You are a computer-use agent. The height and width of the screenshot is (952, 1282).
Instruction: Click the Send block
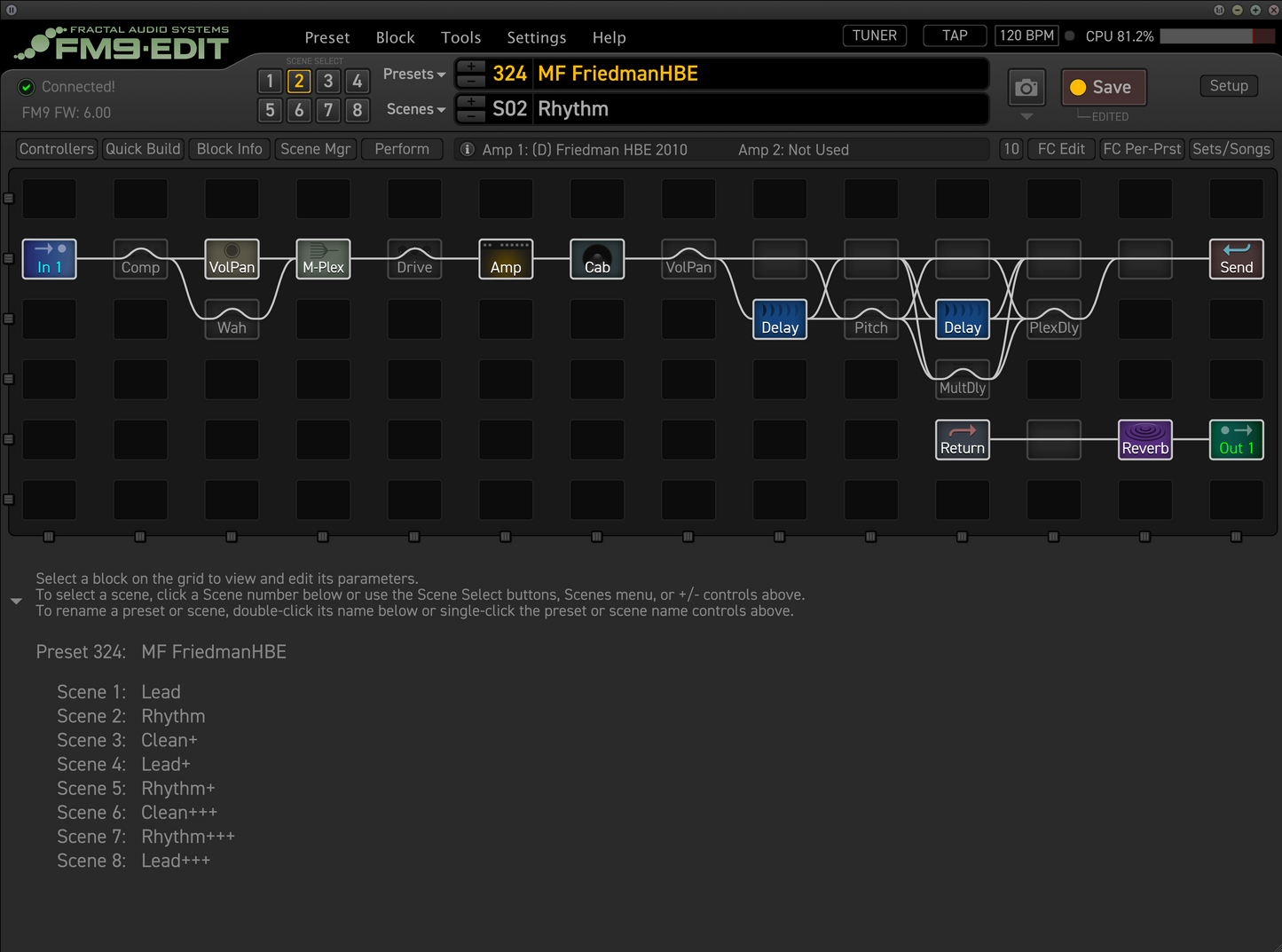(1236, 259)
